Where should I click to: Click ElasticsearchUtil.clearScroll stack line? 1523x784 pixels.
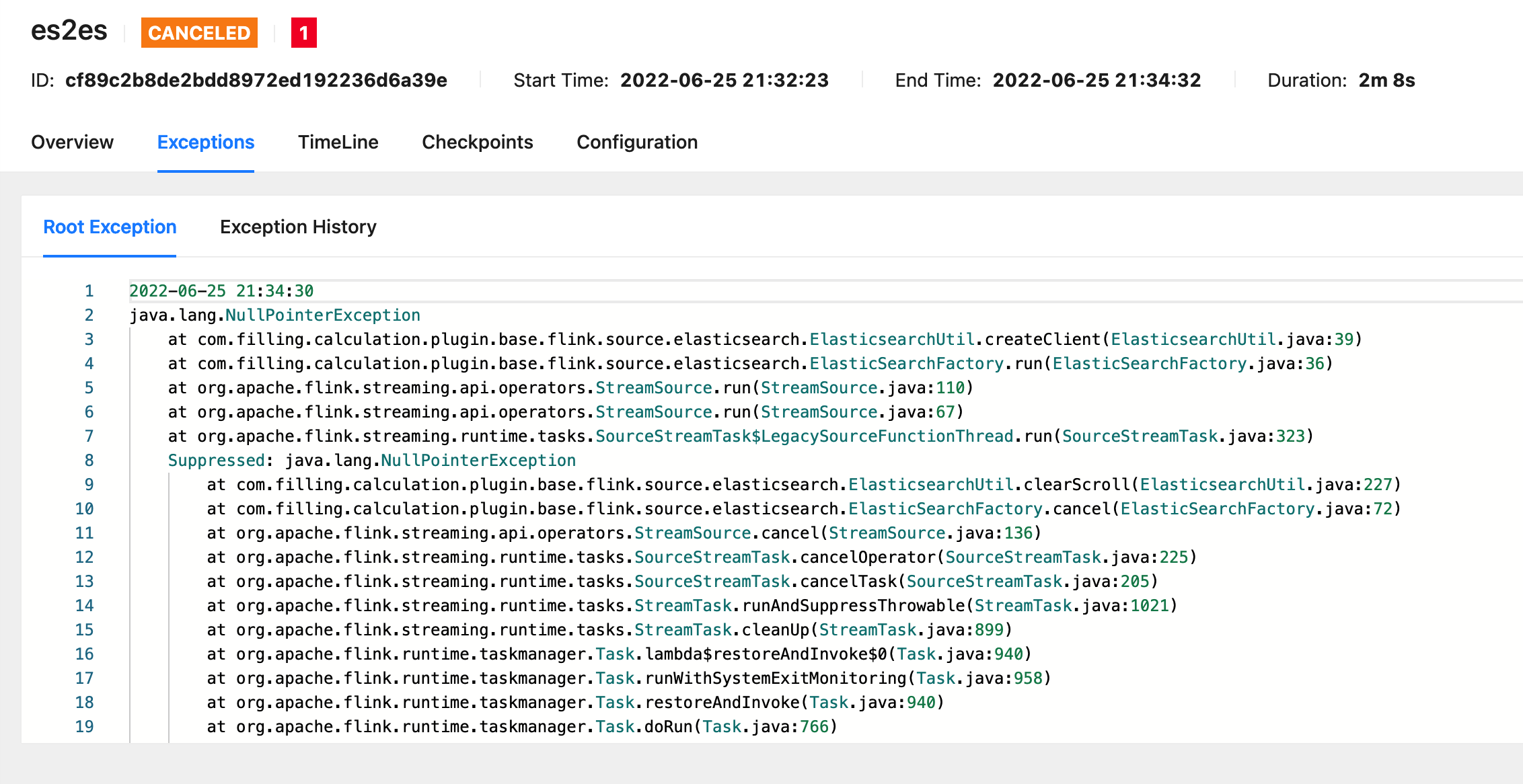(804, 485)
